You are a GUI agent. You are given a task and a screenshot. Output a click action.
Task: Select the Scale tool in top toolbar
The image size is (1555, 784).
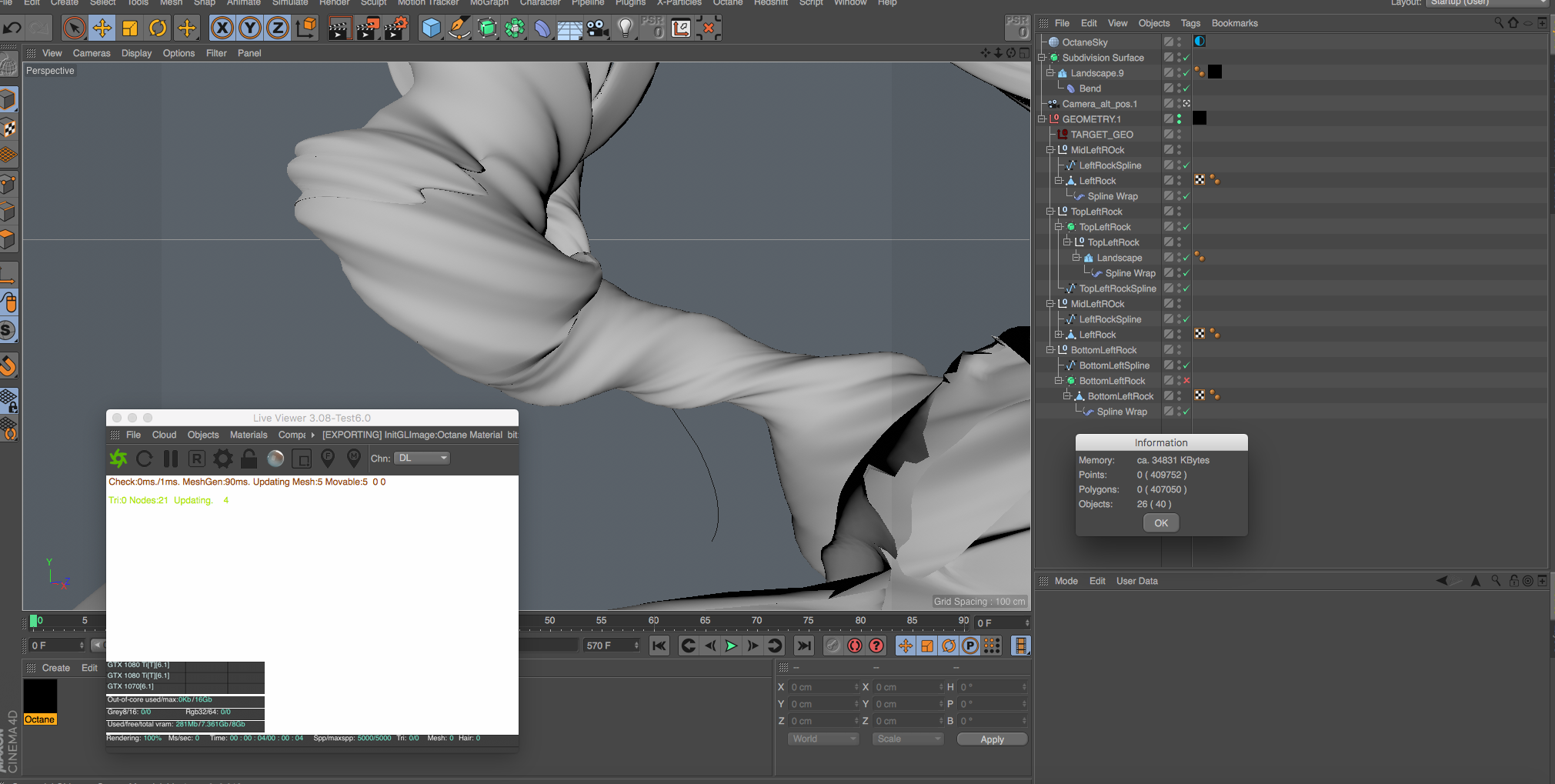pos(130,28)
